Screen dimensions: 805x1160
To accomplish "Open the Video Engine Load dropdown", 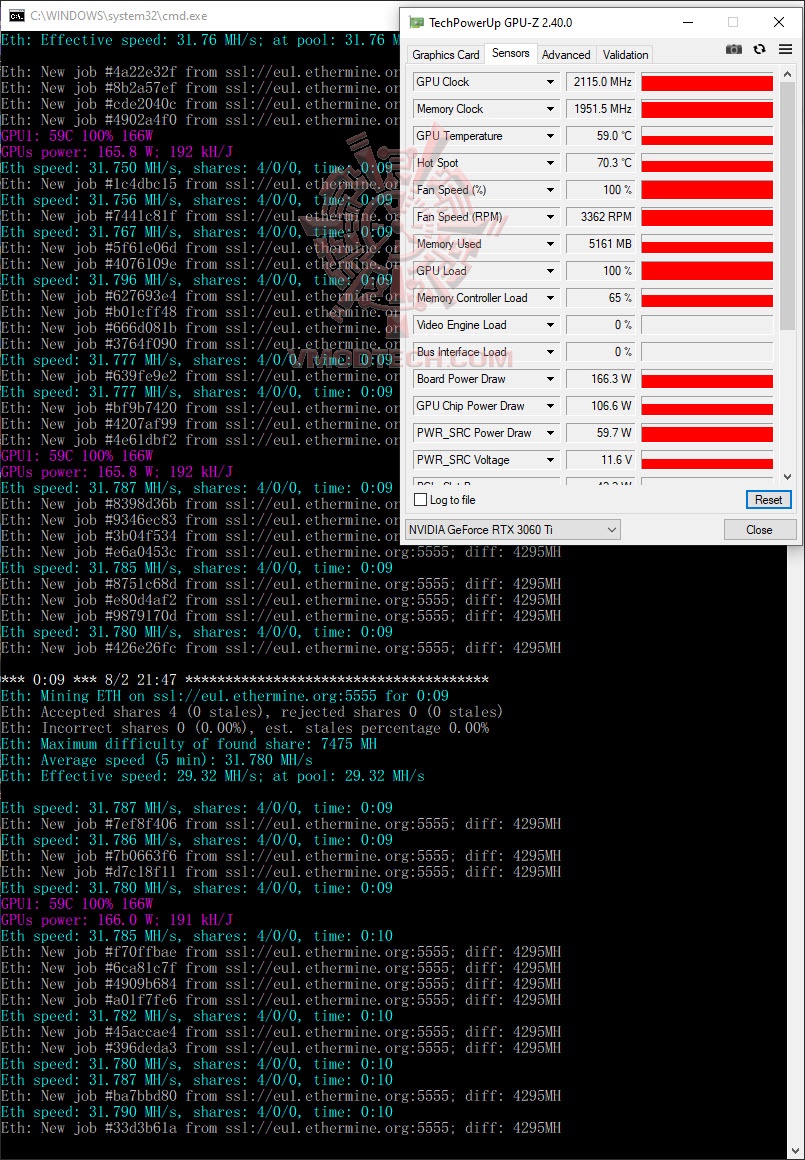I will tap(550, 325).
